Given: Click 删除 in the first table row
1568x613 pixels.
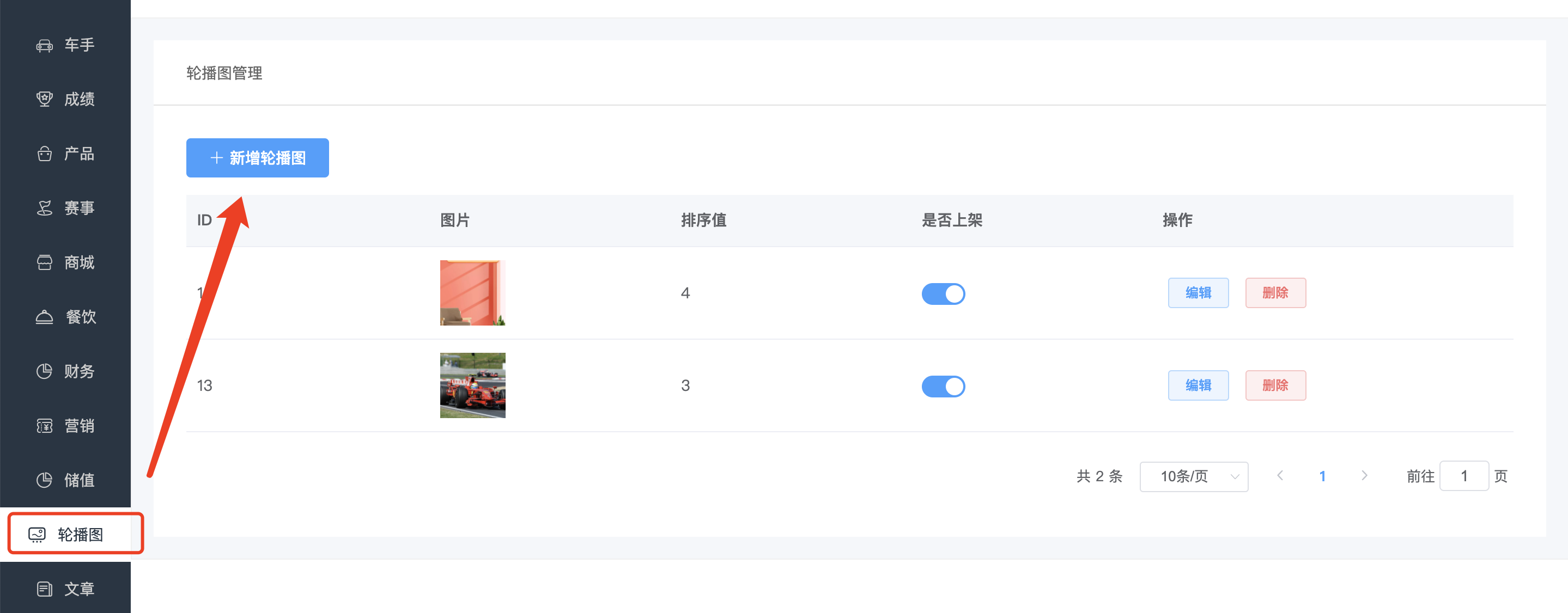Looking at the screenshot, I should [x=1275, y=293].
